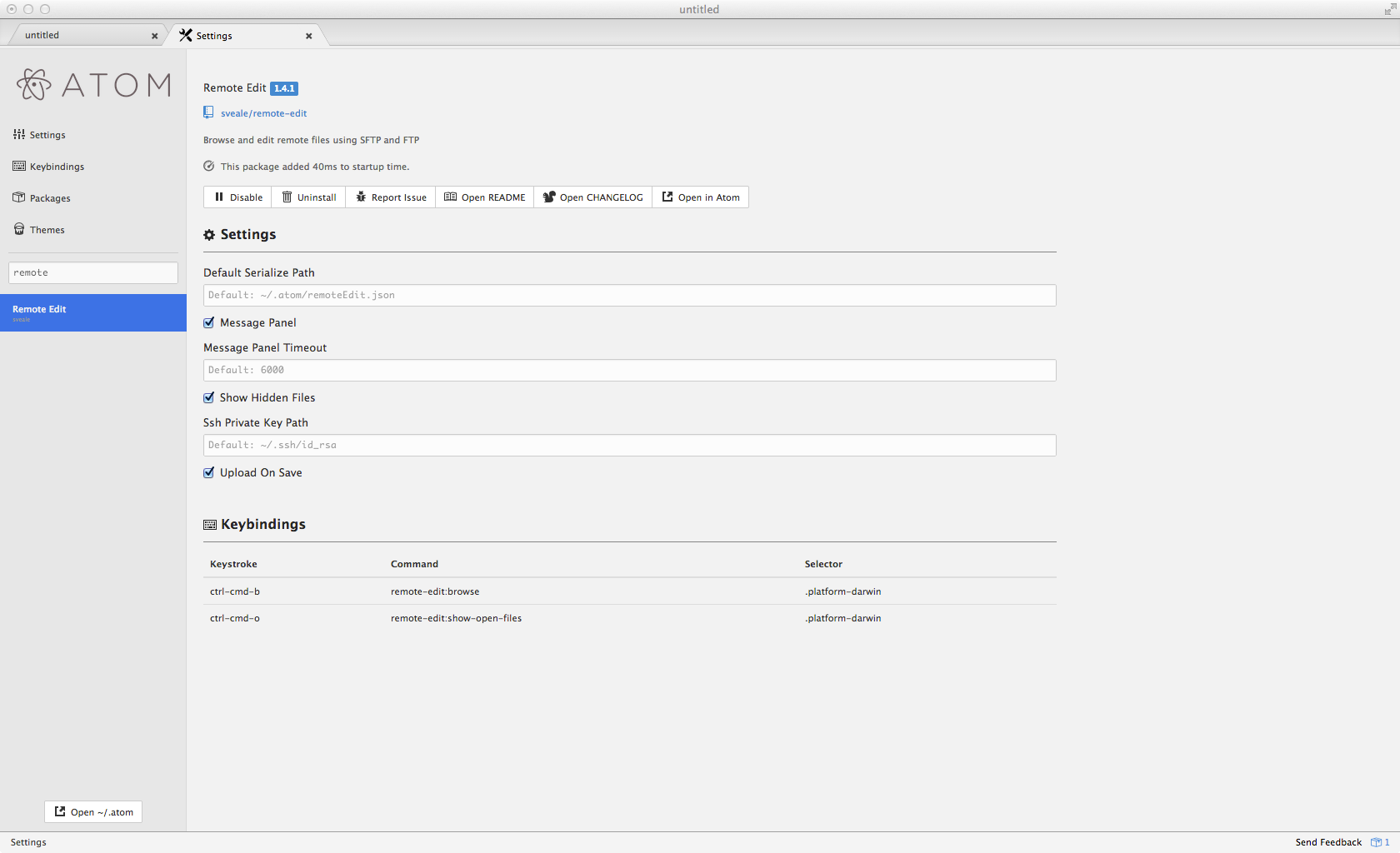The width and height of the screenshot is (1400, 853).
Task: Click the repository book icon
Action: coord(208,112)
